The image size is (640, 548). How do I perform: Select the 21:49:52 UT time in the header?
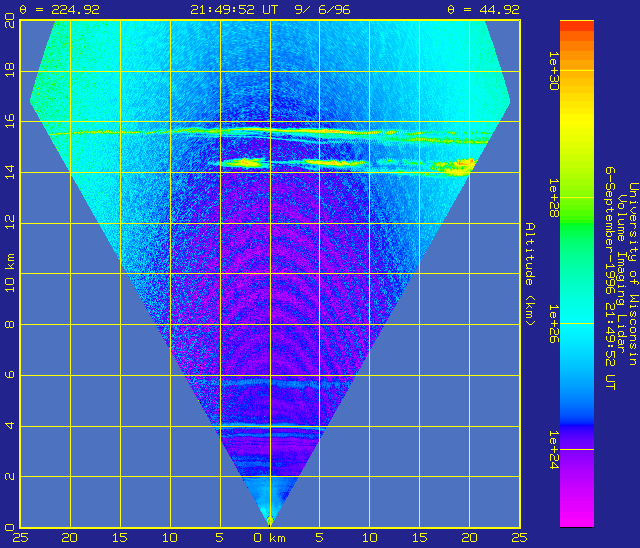coord(234,10)
